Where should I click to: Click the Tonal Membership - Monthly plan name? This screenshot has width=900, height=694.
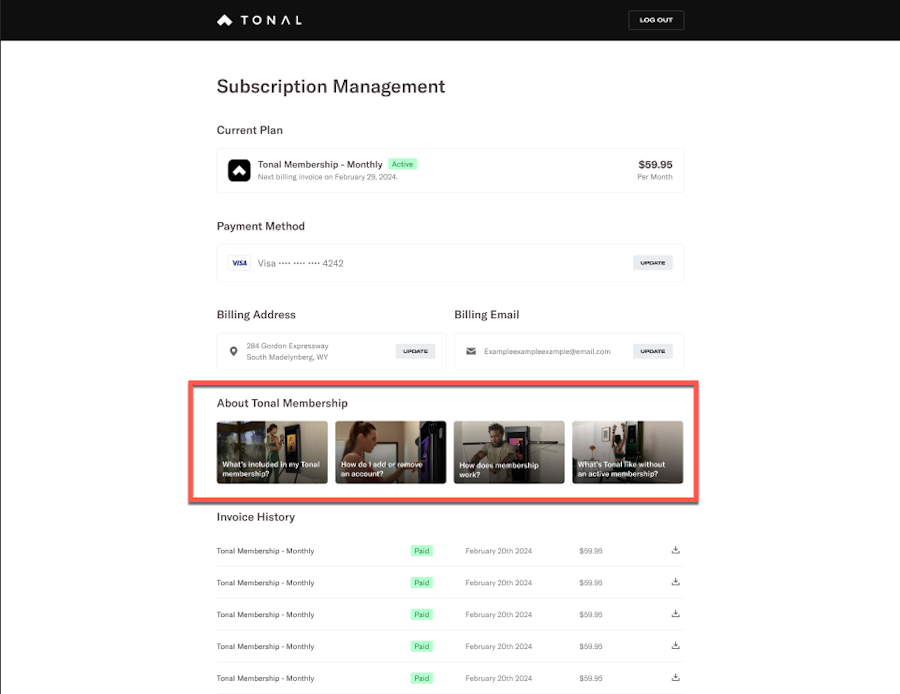coord(320,165)
